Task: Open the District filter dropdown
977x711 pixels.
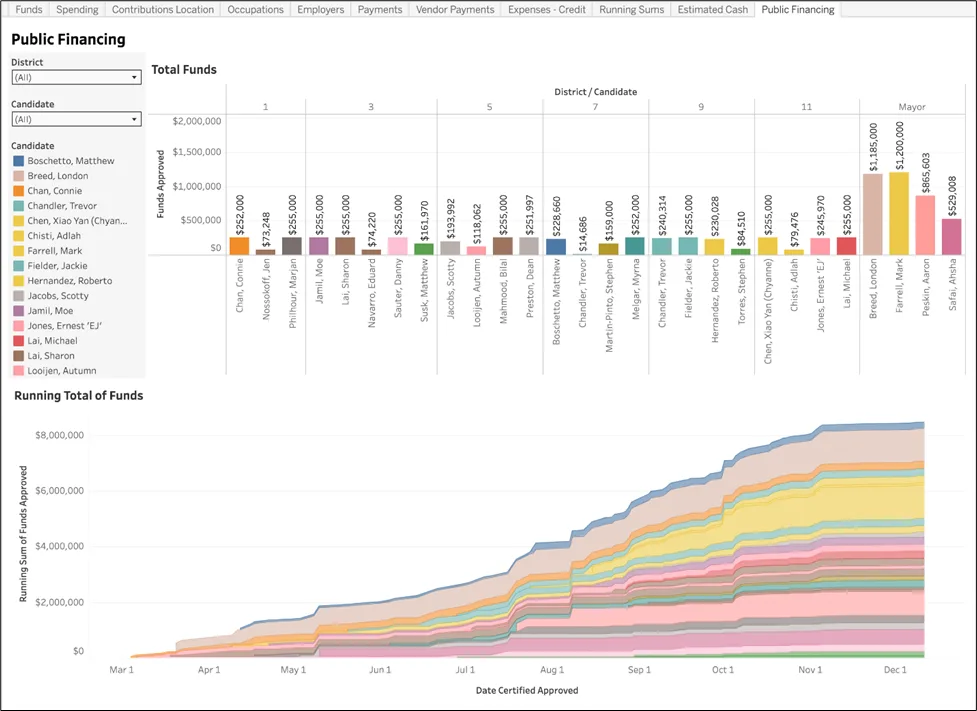Action: (76, 77)
